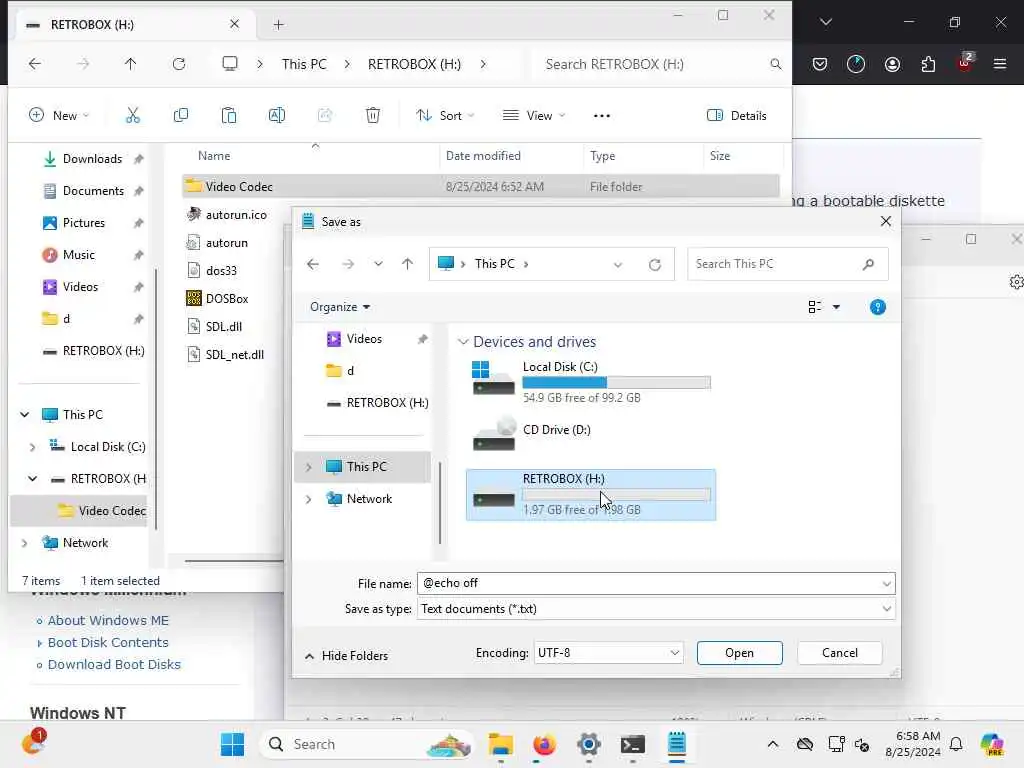1024x768 pixels.
Task: Open the See more ellipsis menu
Action: 601,116
